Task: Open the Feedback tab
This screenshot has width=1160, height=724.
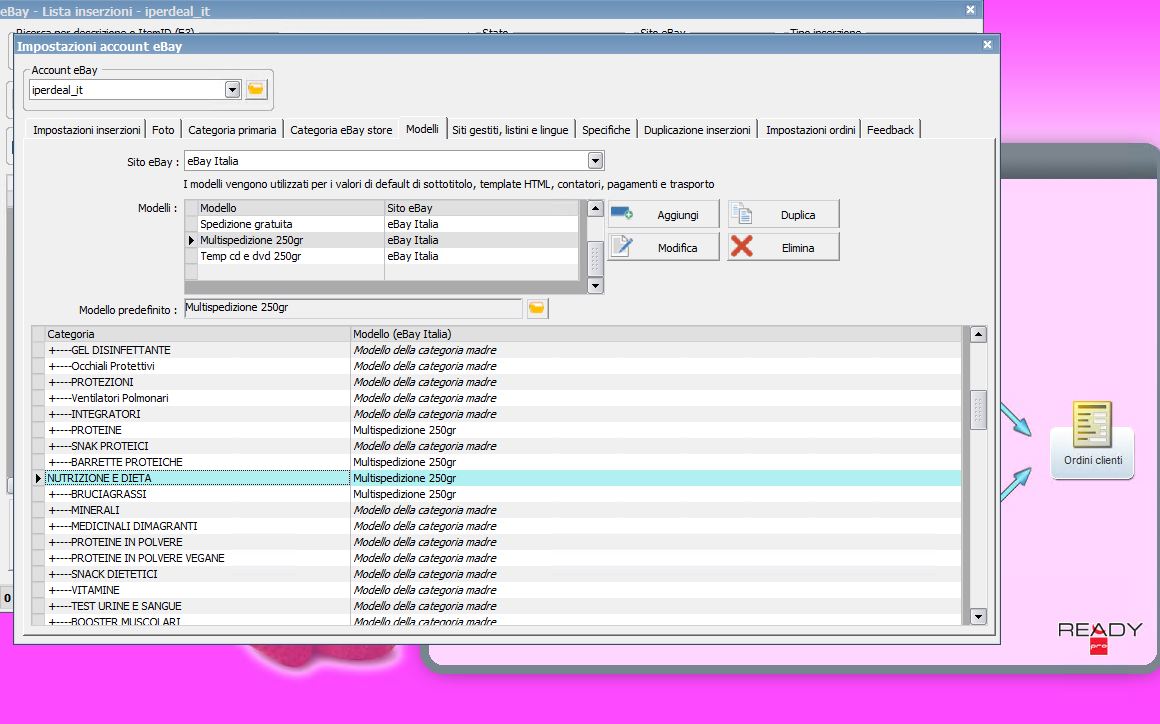Action: (890, 129)
